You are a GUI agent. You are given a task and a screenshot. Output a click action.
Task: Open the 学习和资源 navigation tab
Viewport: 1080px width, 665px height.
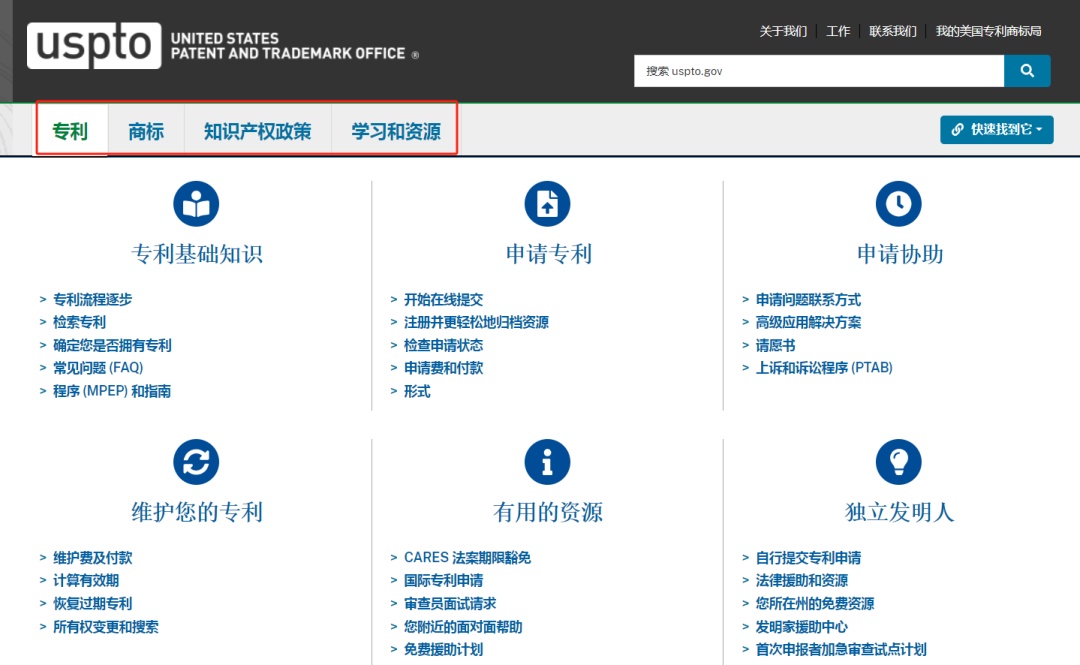[395, 131]
